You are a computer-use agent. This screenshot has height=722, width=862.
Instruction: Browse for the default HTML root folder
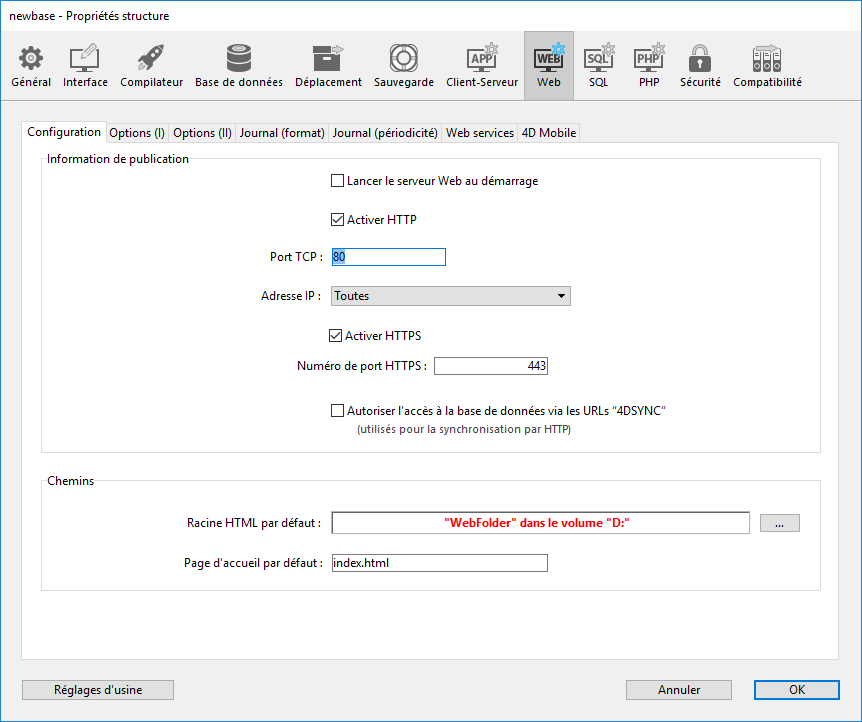[x=779, y=523]
